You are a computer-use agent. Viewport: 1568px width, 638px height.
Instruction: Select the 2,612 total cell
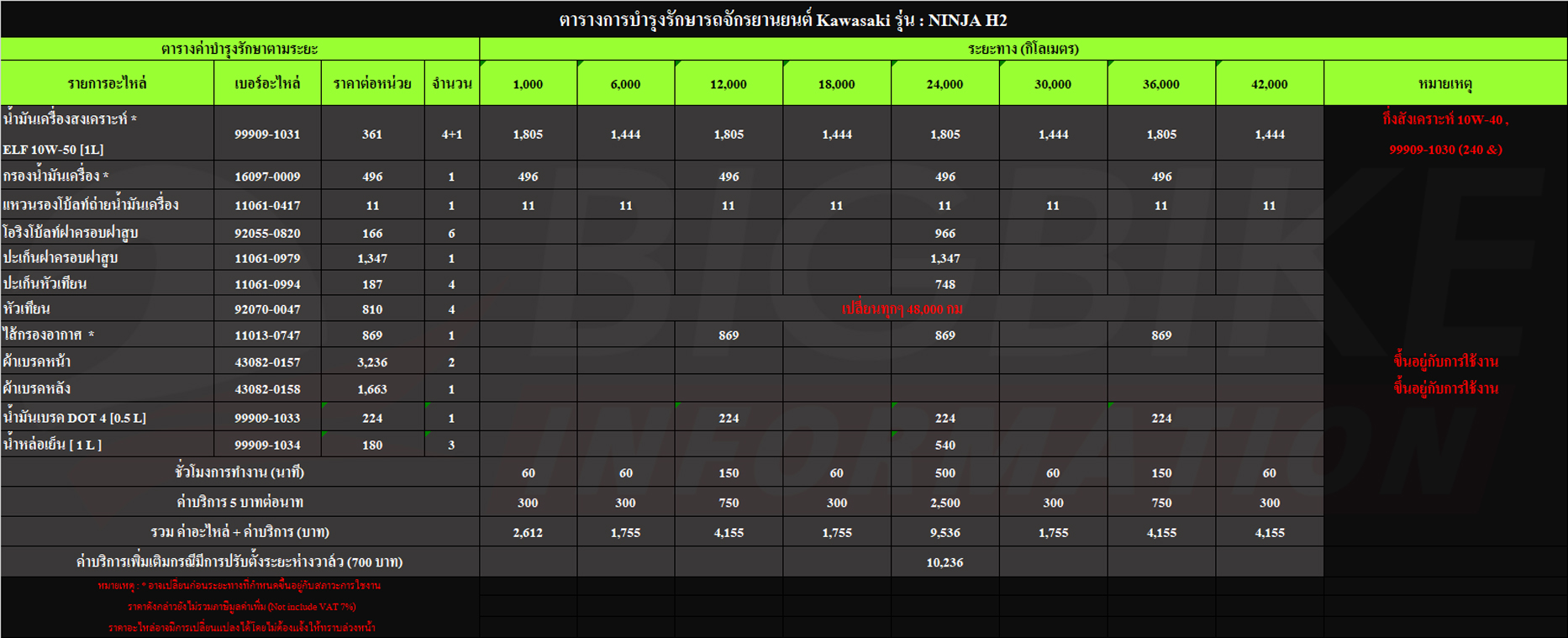(528, 533)
